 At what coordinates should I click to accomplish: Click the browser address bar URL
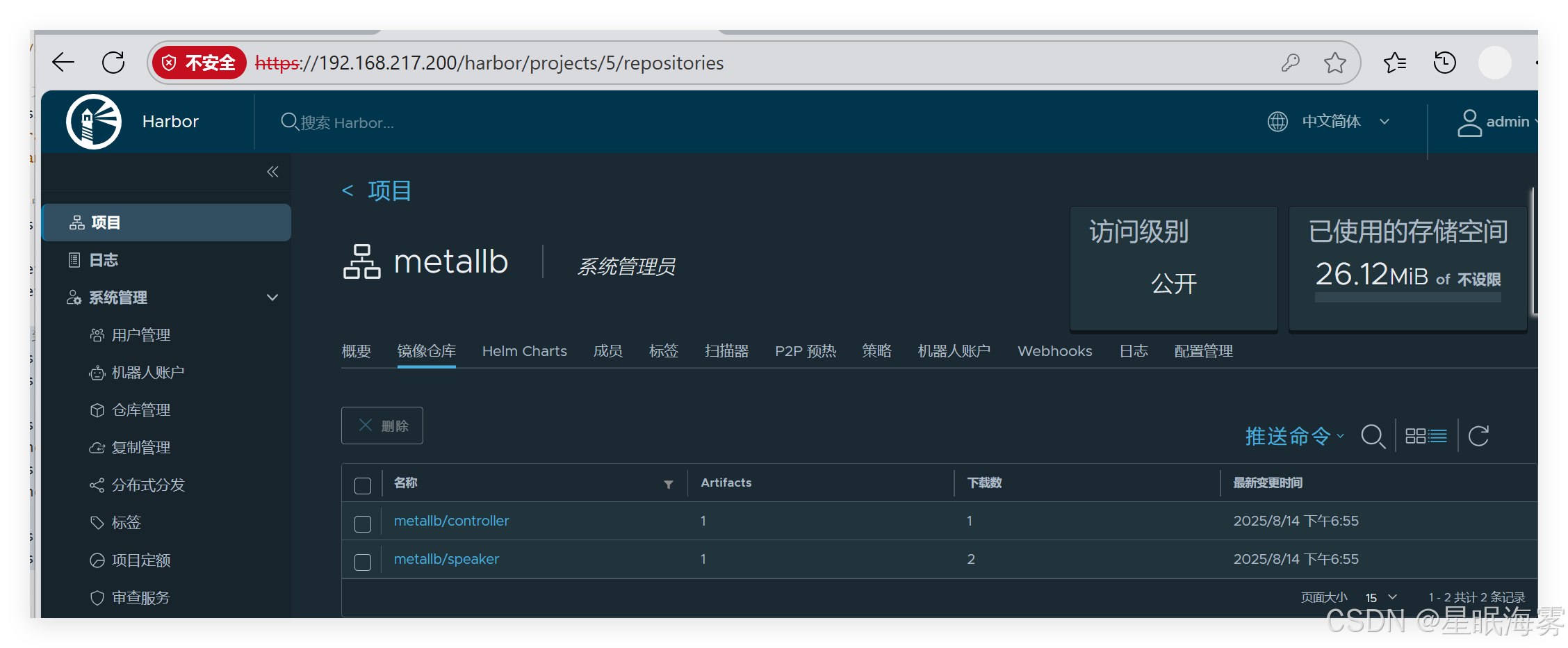click(x=489, y=63)
